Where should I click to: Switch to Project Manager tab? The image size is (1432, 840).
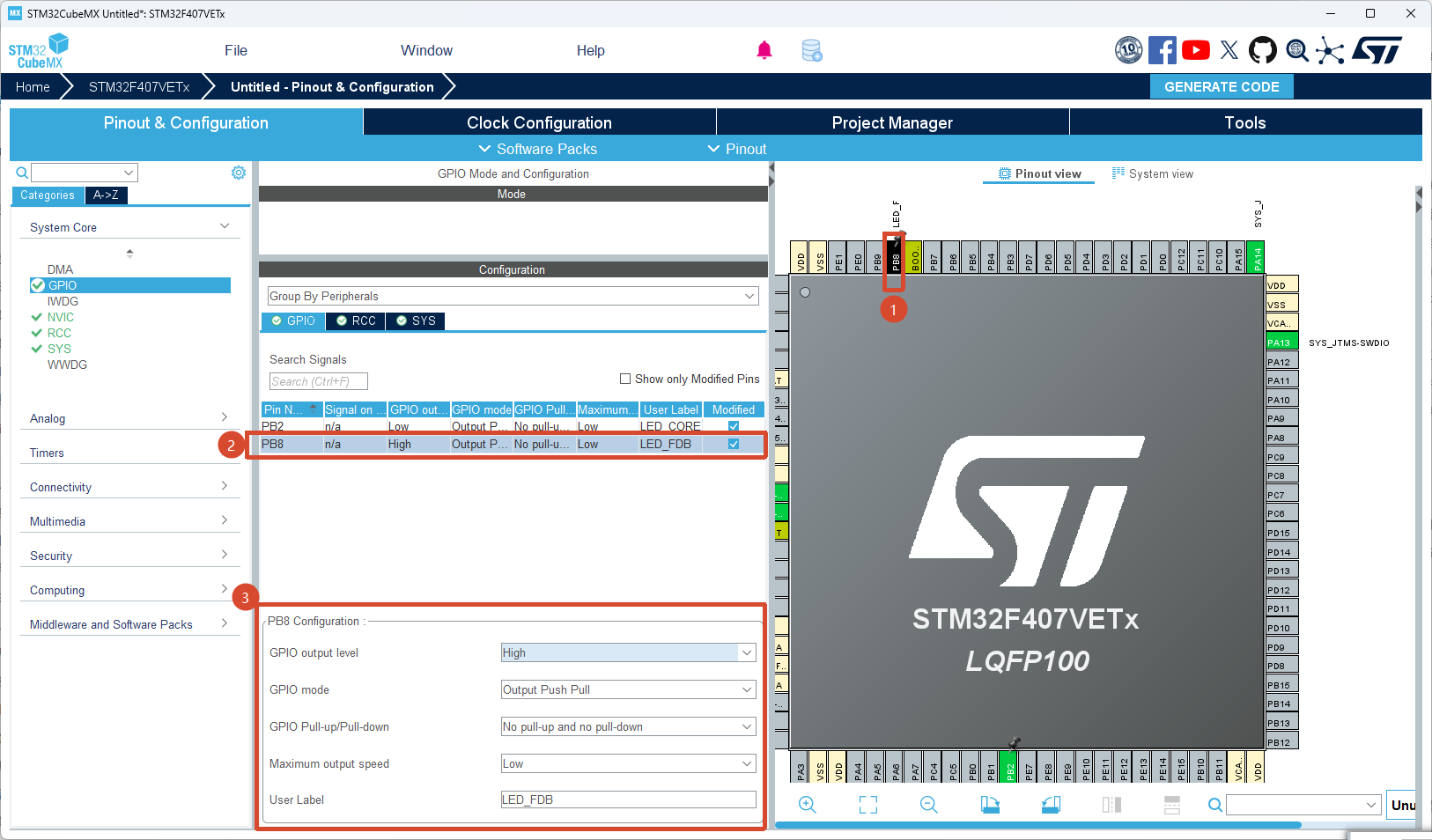[x=892, y=122]
